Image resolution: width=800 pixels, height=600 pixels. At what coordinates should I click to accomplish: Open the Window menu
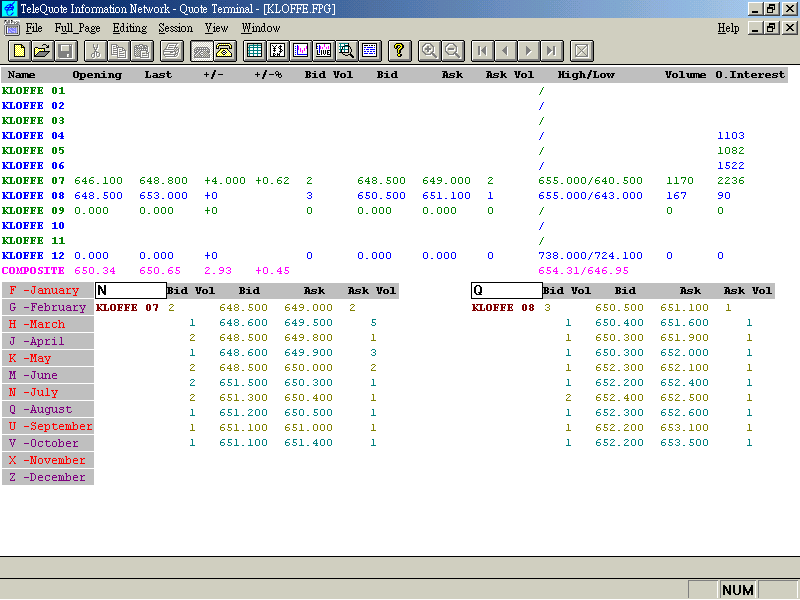[261, 28]
